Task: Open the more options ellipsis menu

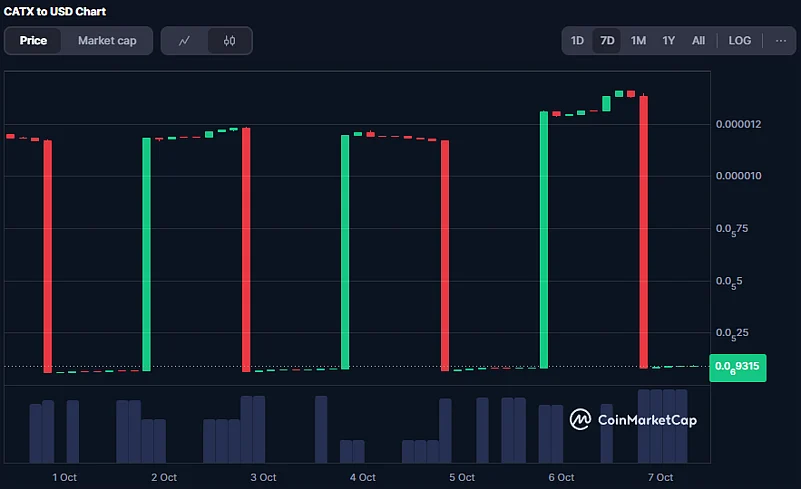Action: [780, 41]
